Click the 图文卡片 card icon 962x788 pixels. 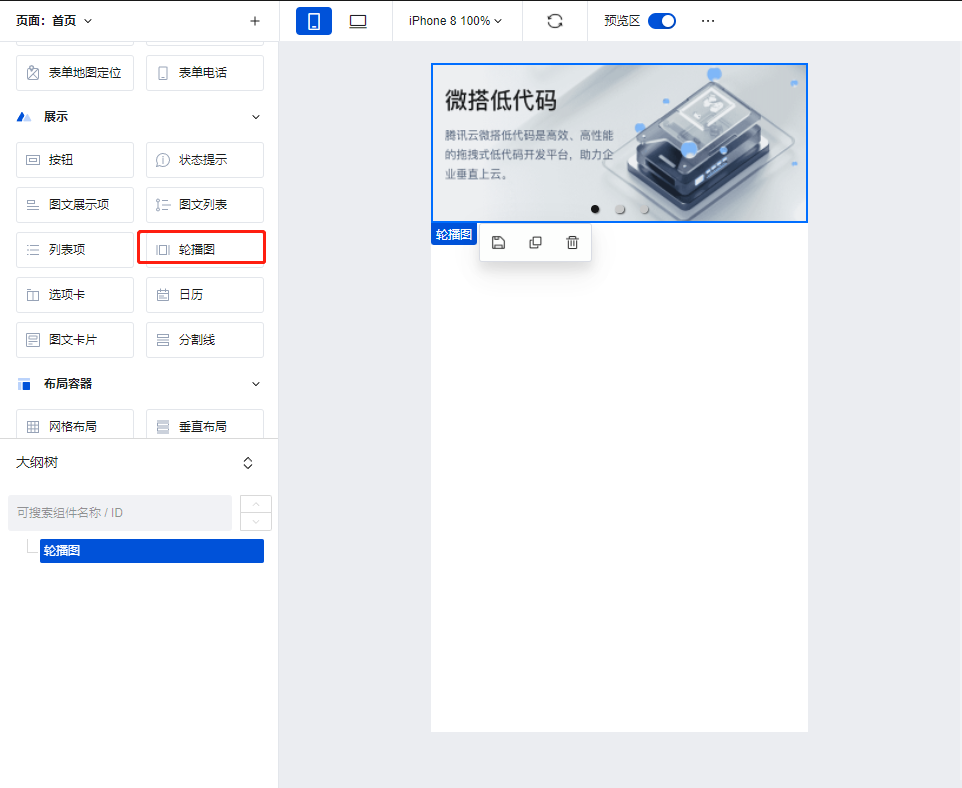click(33, 340)
